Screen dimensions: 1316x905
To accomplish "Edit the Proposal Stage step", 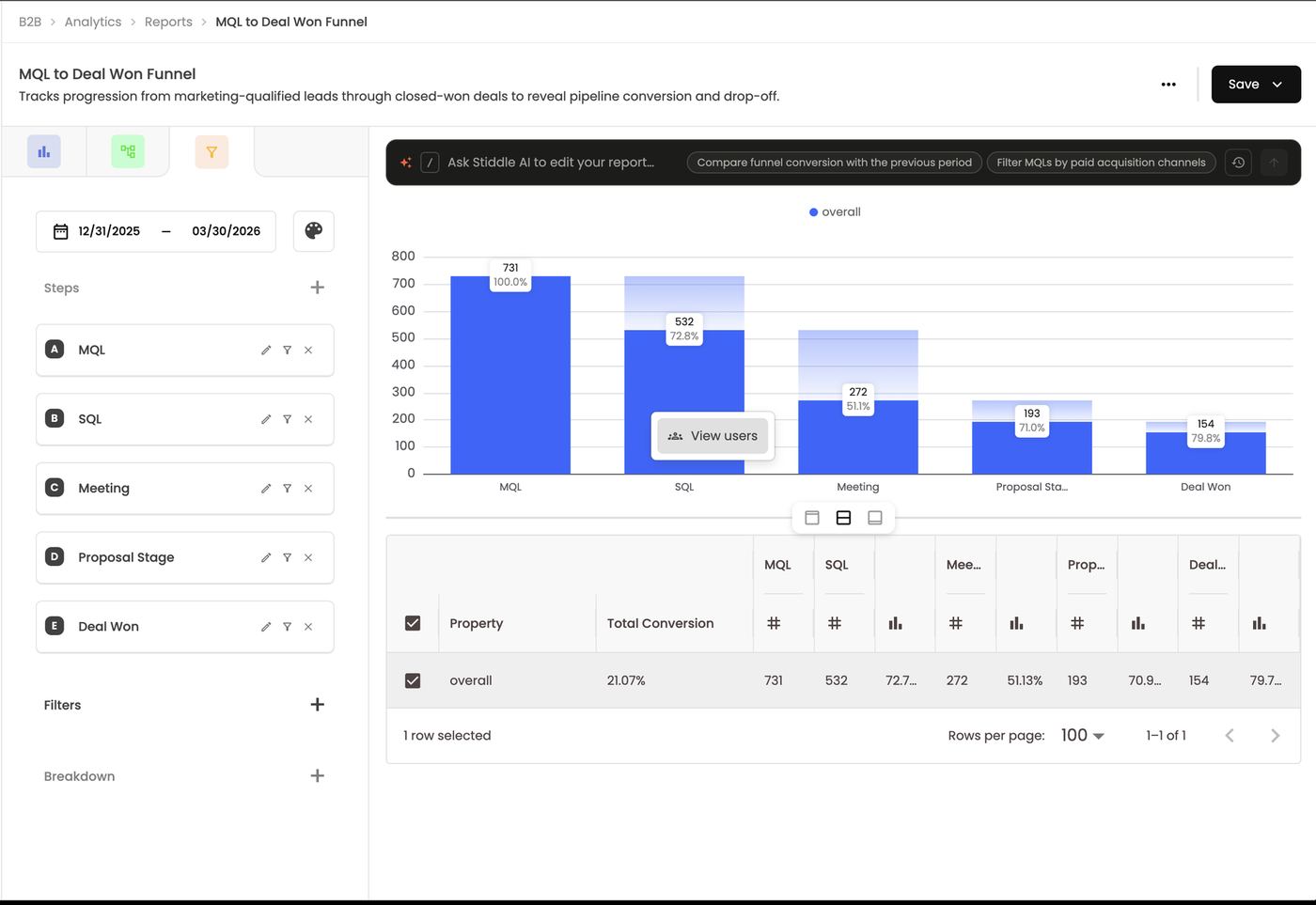I will [266, 557].
